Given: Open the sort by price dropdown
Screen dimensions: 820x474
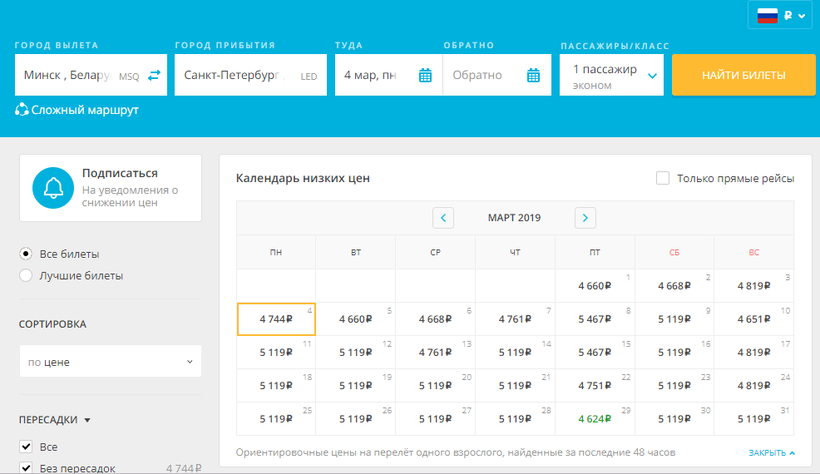Looking at the screenshot, I should point(110,361).
